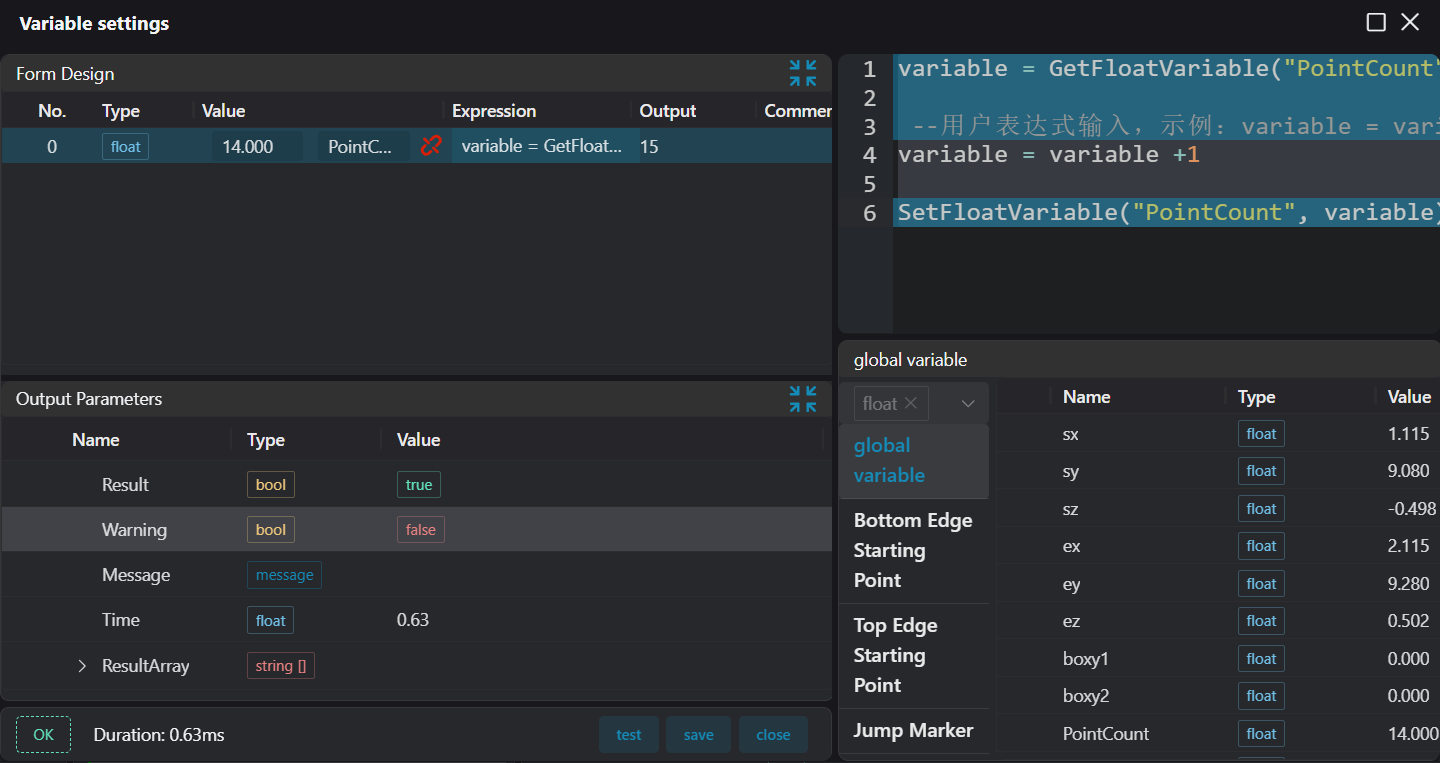Maximize the Variable settings window
This screenshot has width=1440, height=763.
tap(1376, 23)
